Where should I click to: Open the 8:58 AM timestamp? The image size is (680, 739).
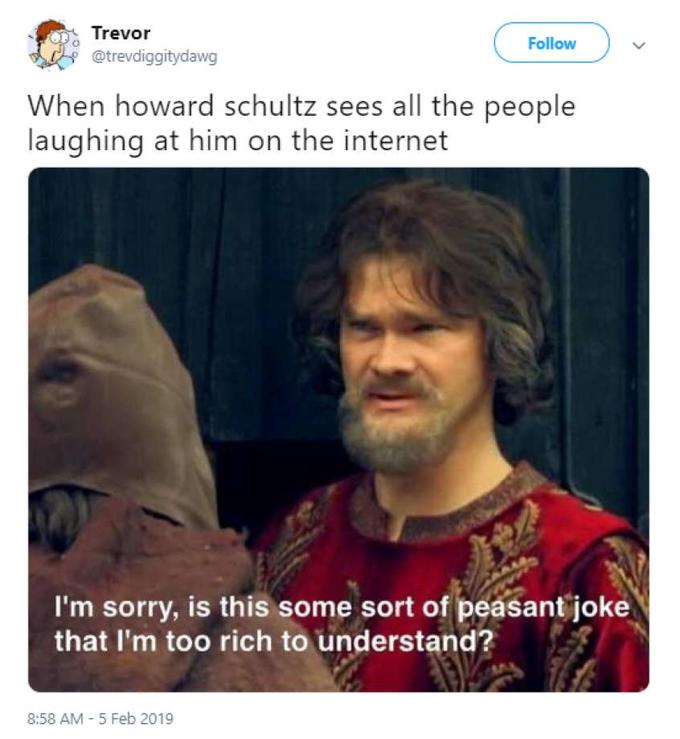[x=59, y=718]
